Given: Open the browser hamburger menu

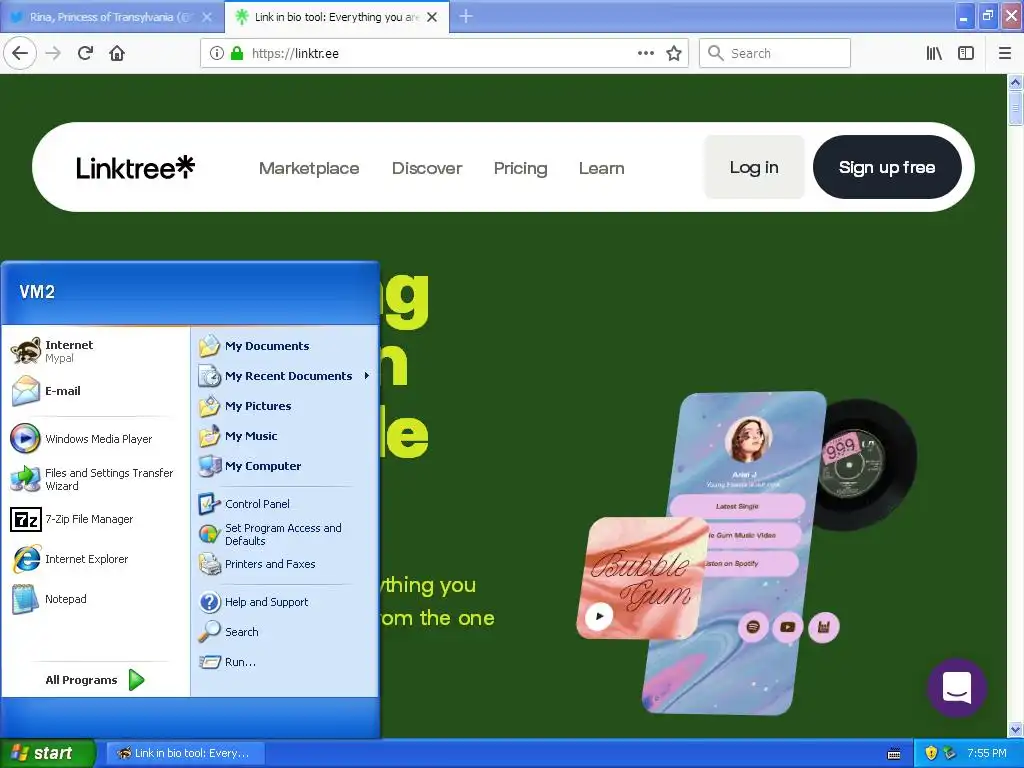Looking at the screenshot, I should [x=1005, y=53].
